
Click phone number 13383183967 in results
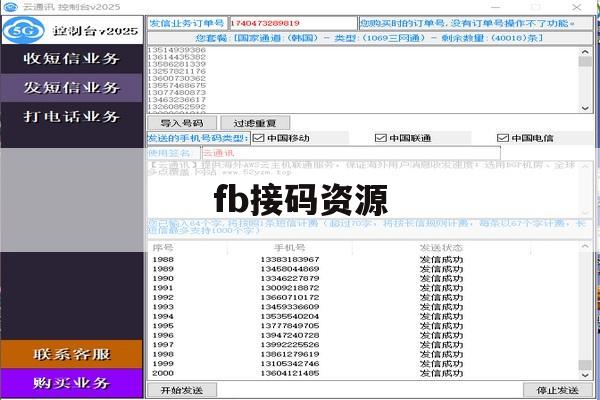(x=290, y=260)
